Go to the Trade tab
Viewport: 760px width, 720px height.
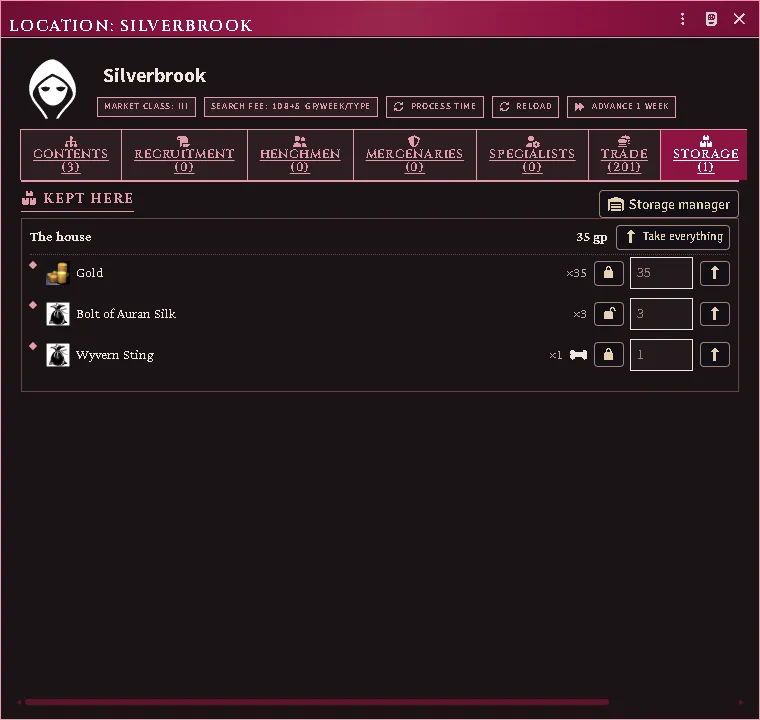pyautogui.click(x=624, y=155)
